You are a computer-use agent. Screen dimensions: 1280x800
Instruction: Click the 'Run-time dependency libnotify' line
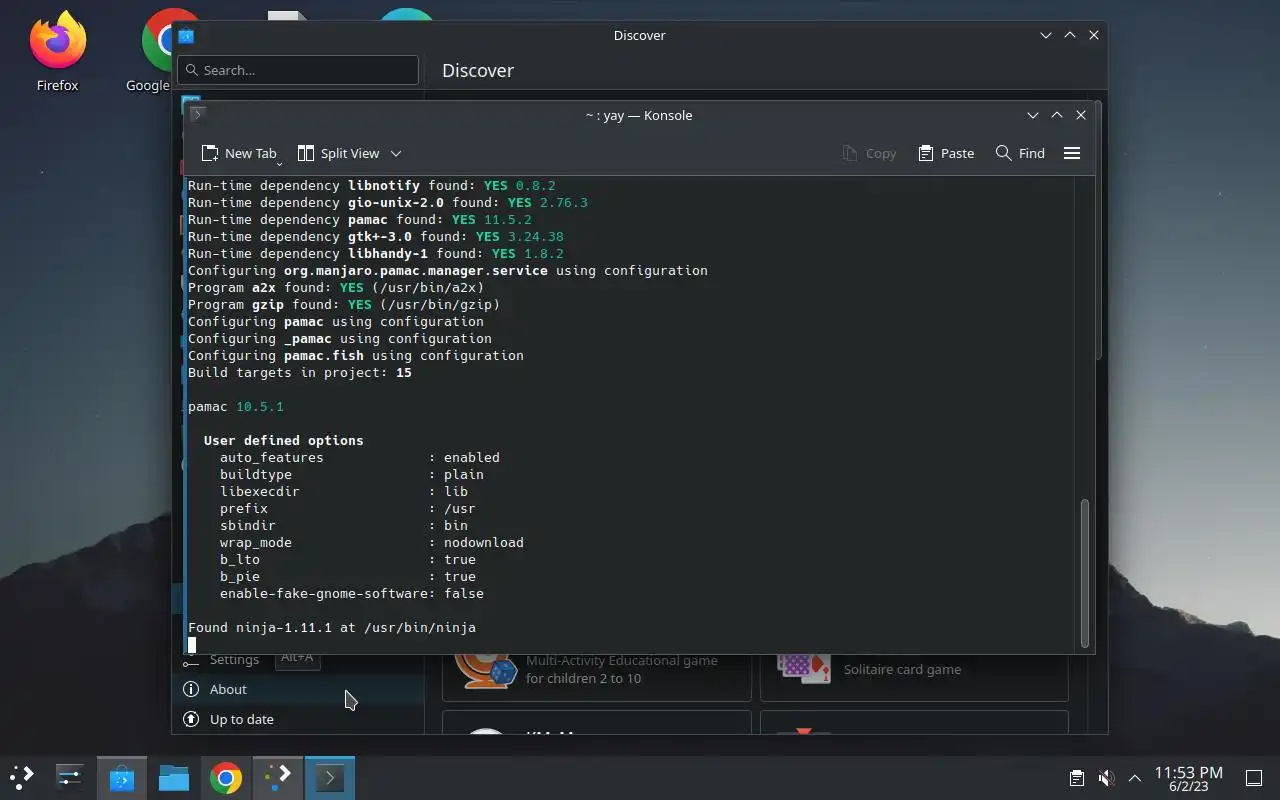point(372,186)
